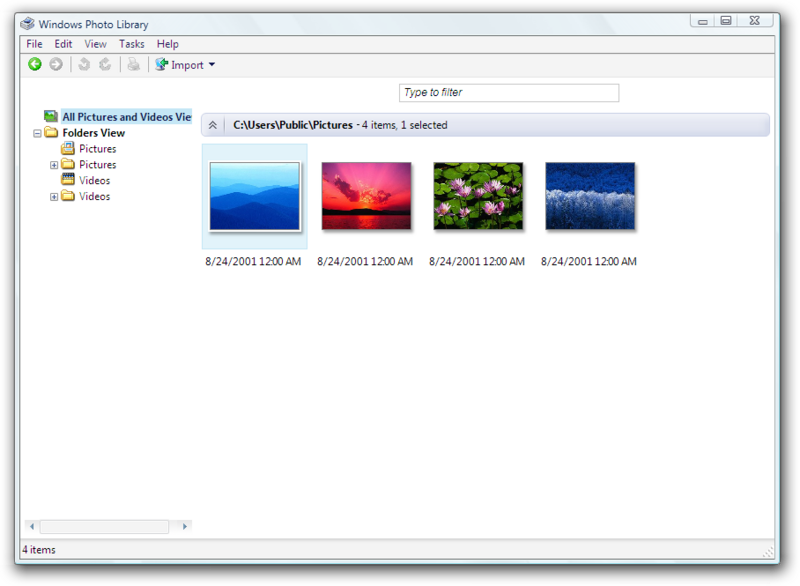This screenshot has height=586, width=800.
Task: Collapse the C:\Users\Public\Pictures group header
Action: pyautogui.click(x=213, y=125)
